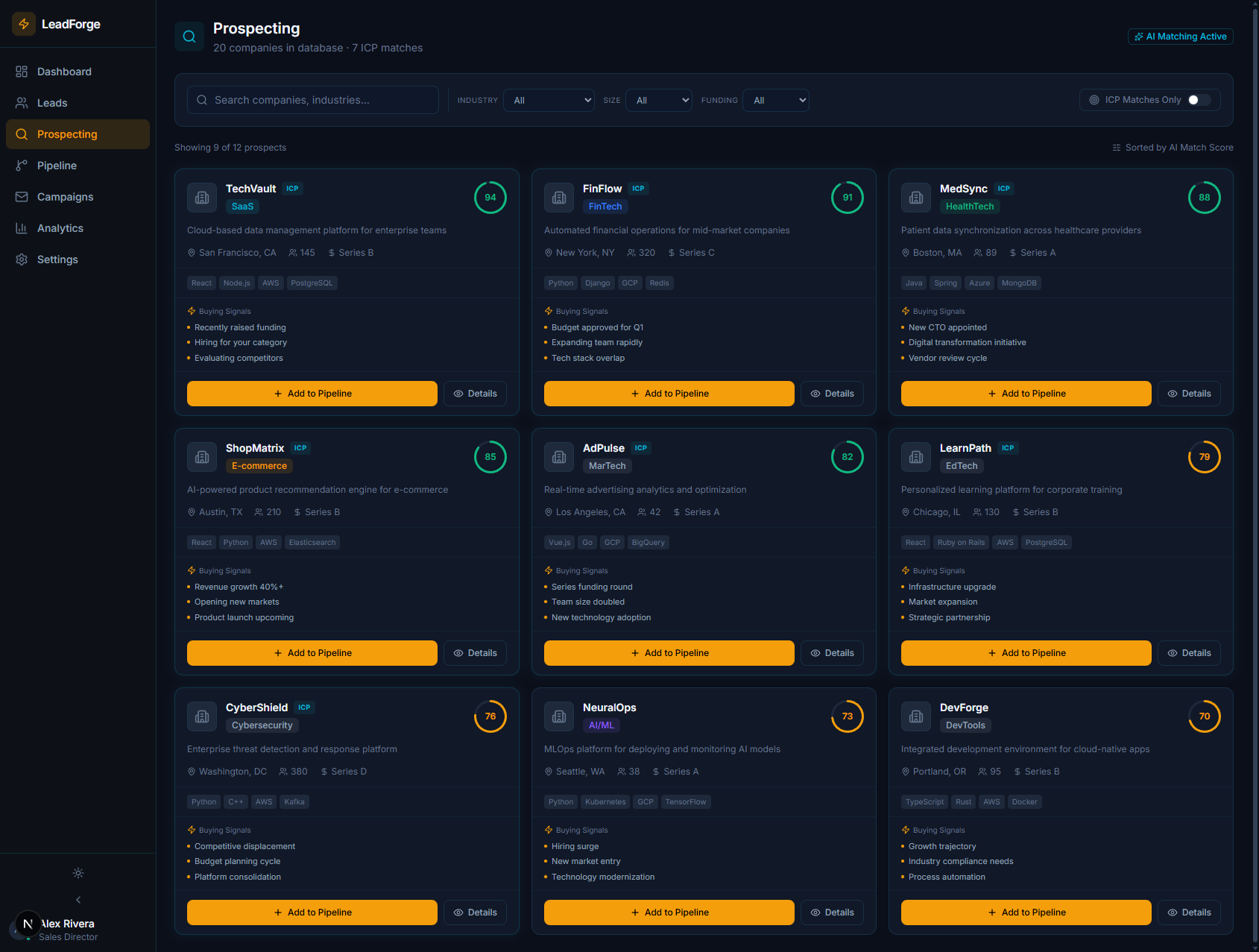Open the Pipeline view
The width and height of the screenshot is (1259, 952).
57,165
